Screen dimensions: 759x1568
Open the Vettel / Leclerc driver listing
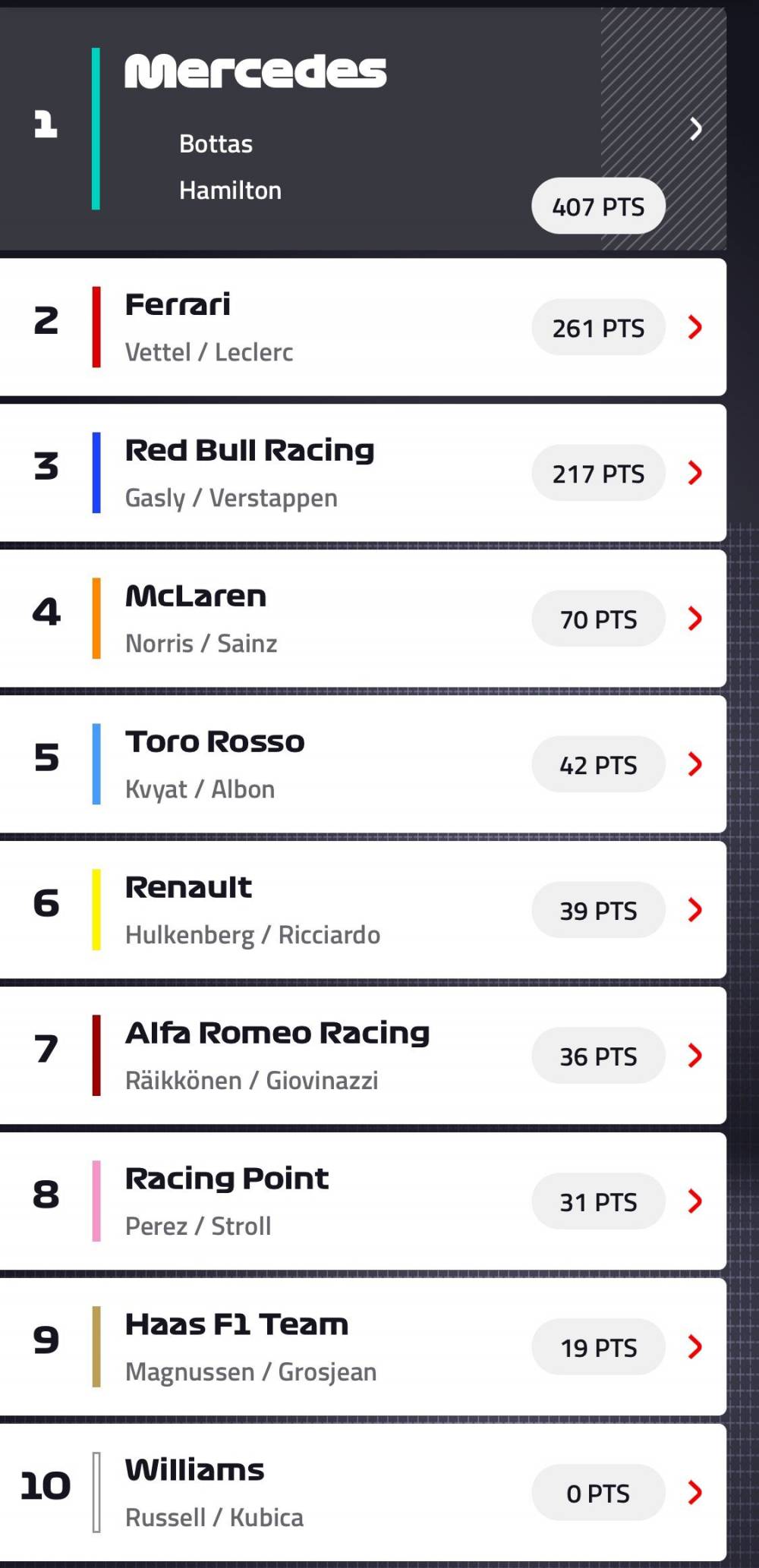[x=210, y=351]
